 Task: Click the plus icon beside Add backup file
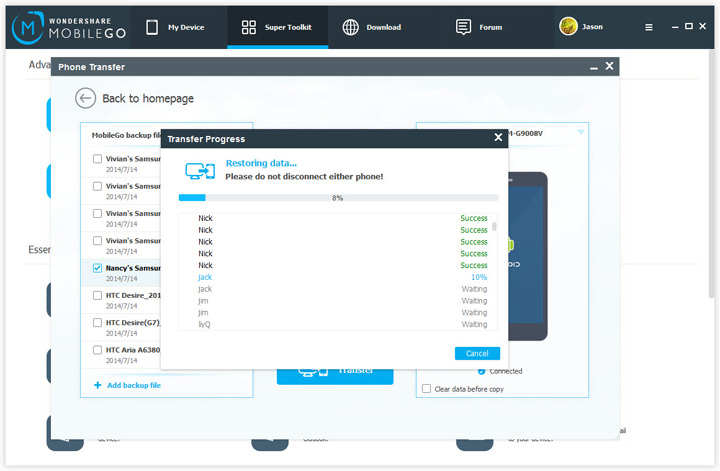(97, 385)
